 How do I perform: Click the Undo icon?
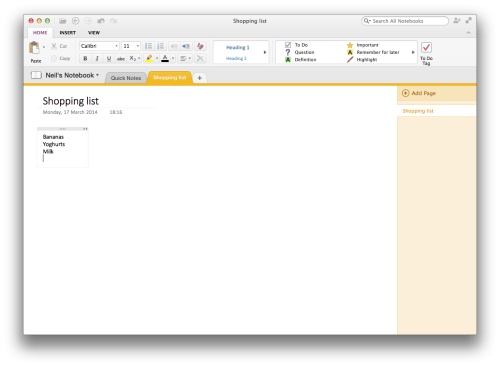[101, 21]
